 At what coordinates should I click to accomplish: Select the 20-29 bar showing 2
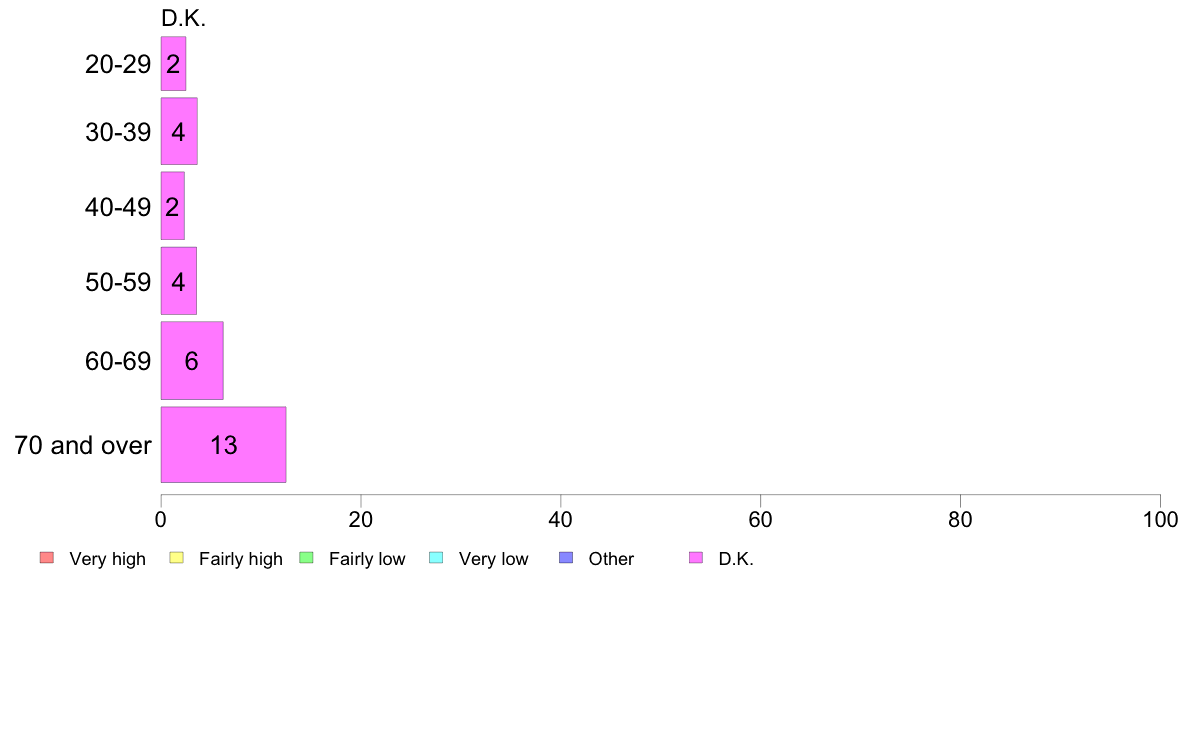click(174, 64)
